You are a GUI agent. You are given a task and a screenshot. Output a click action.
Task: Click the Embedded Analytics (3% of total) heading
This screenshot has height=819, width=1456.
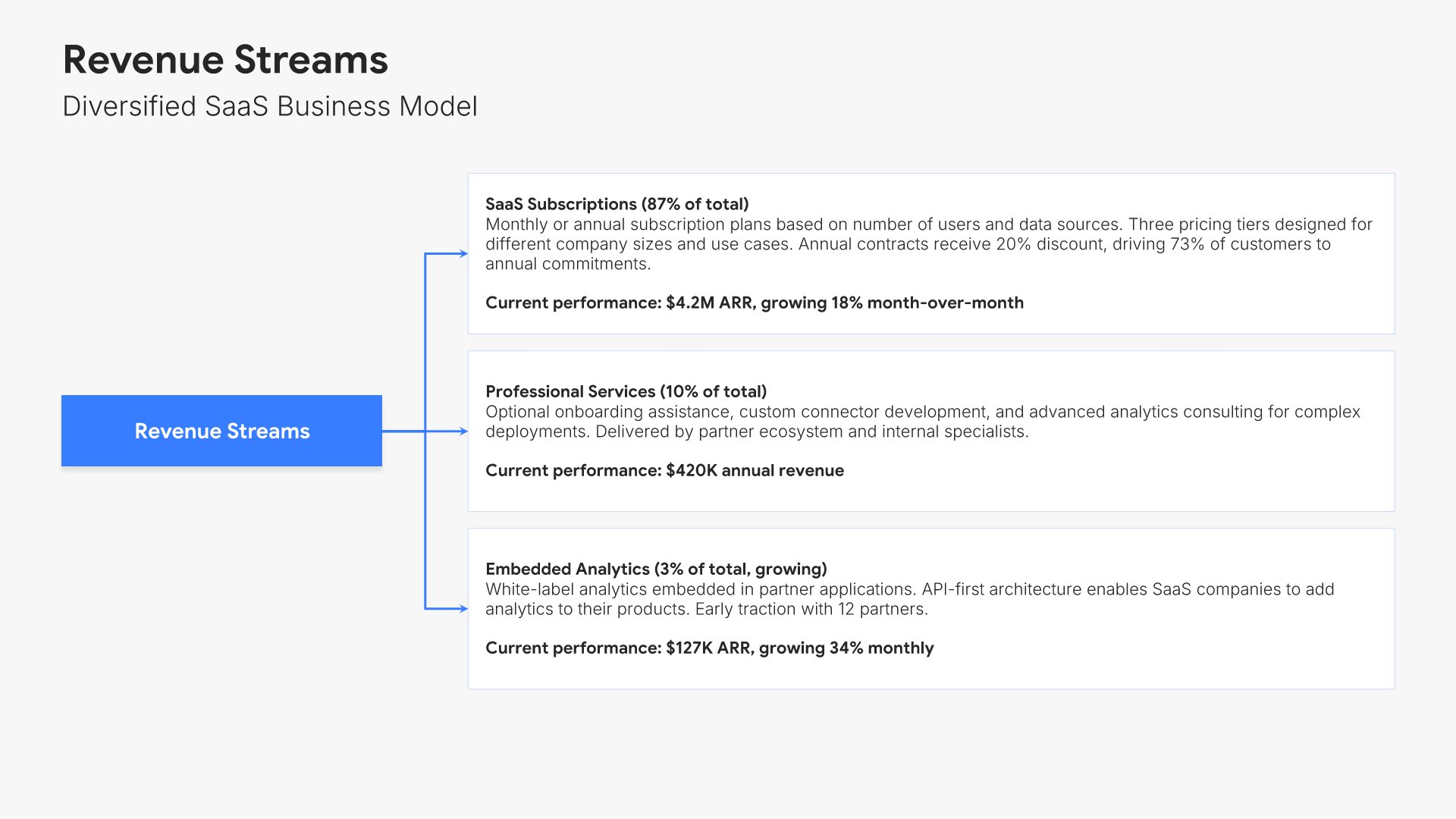coord(656,569)
